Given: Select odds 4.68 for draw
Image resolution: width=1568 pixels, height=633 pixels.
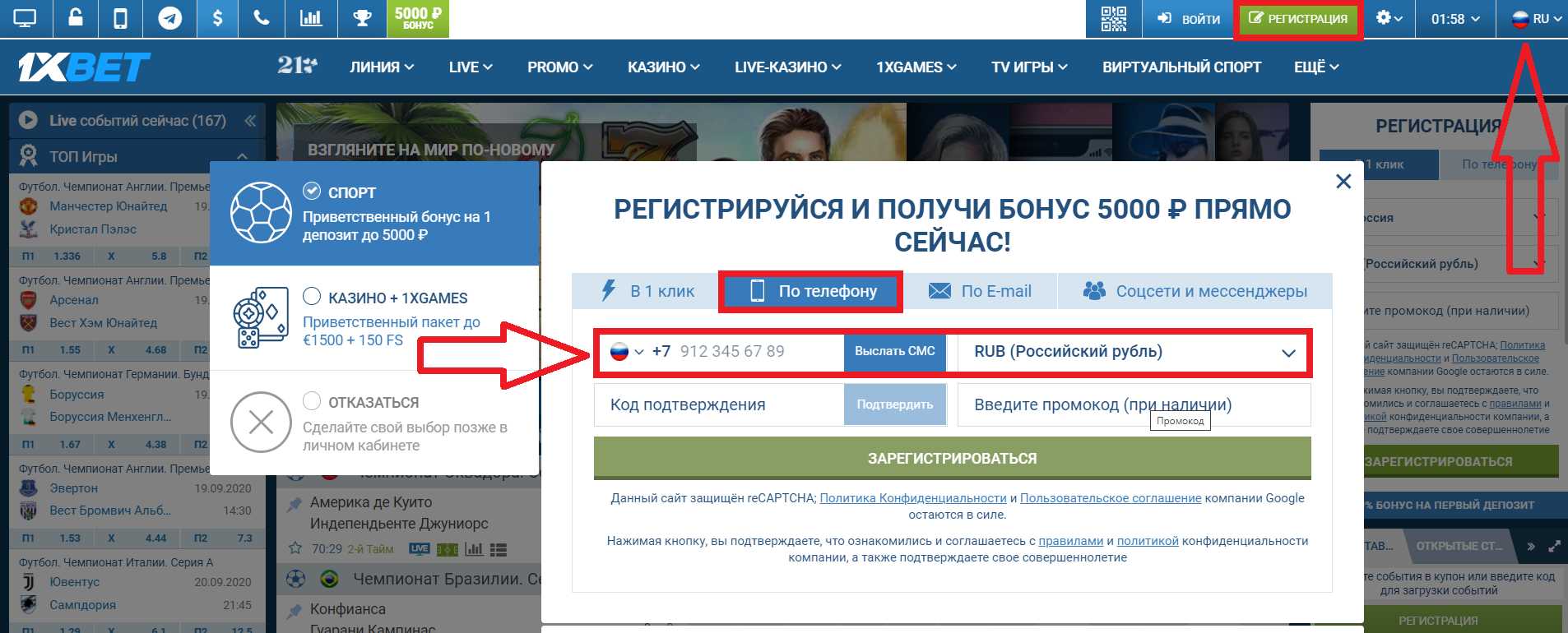Looking at the screenshot, I should [x=155, y=350].
